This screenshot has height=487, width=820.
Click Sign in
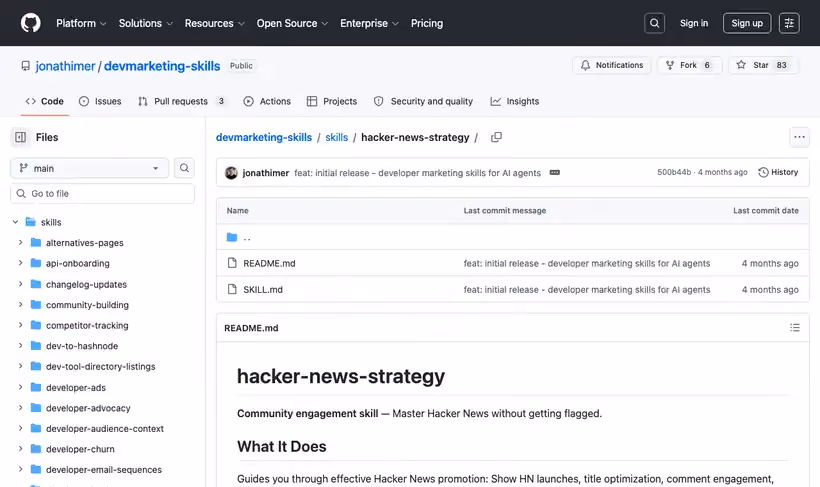point(693,23)
